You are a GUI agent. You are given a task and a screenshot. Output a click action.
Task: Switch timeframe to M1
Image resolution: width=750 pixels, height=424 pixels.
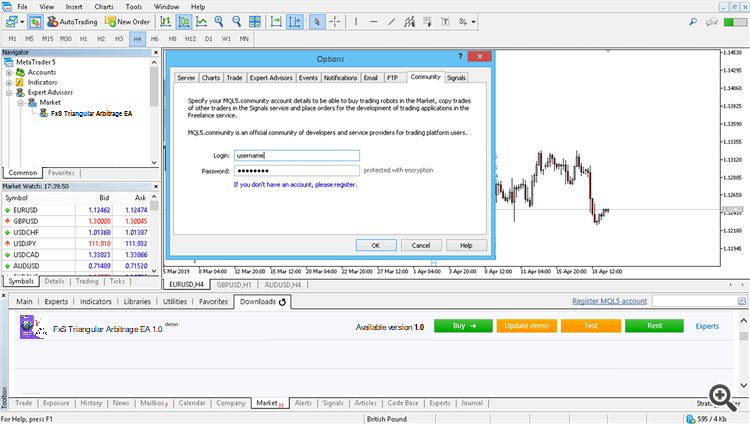pyautogui.click(x=12, y=39)
